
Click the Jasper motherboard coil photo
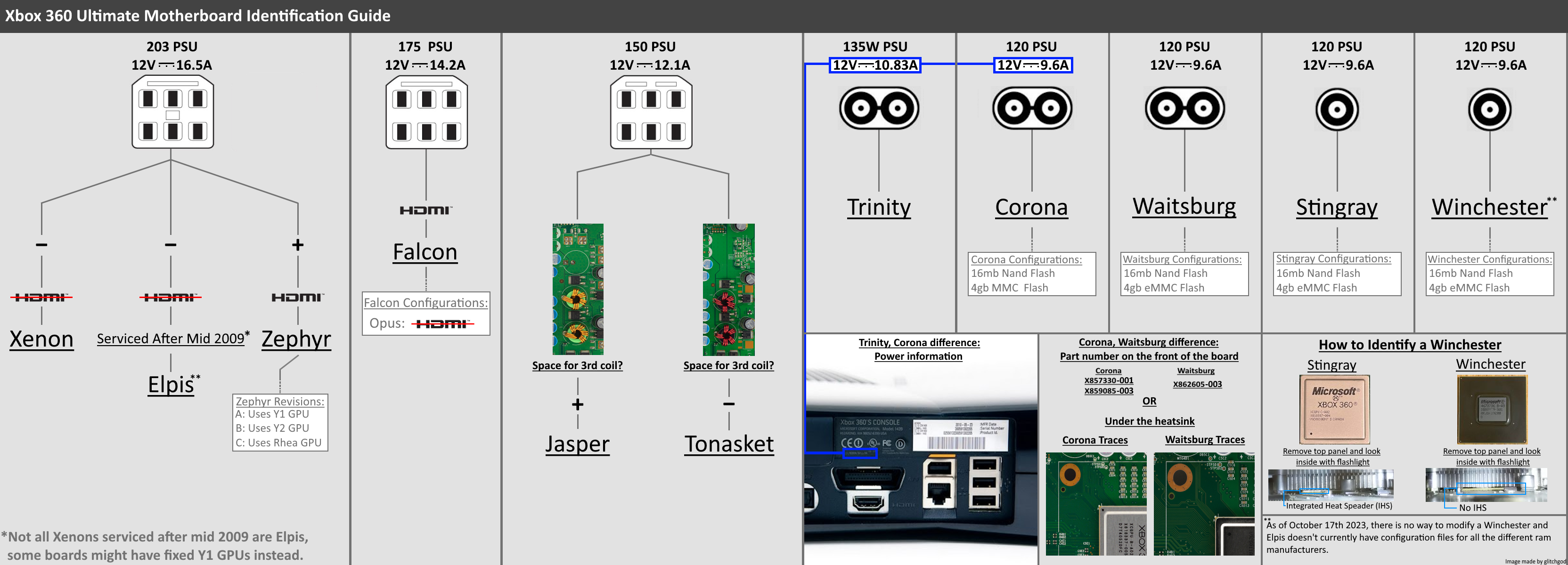(x=578, y=290)
